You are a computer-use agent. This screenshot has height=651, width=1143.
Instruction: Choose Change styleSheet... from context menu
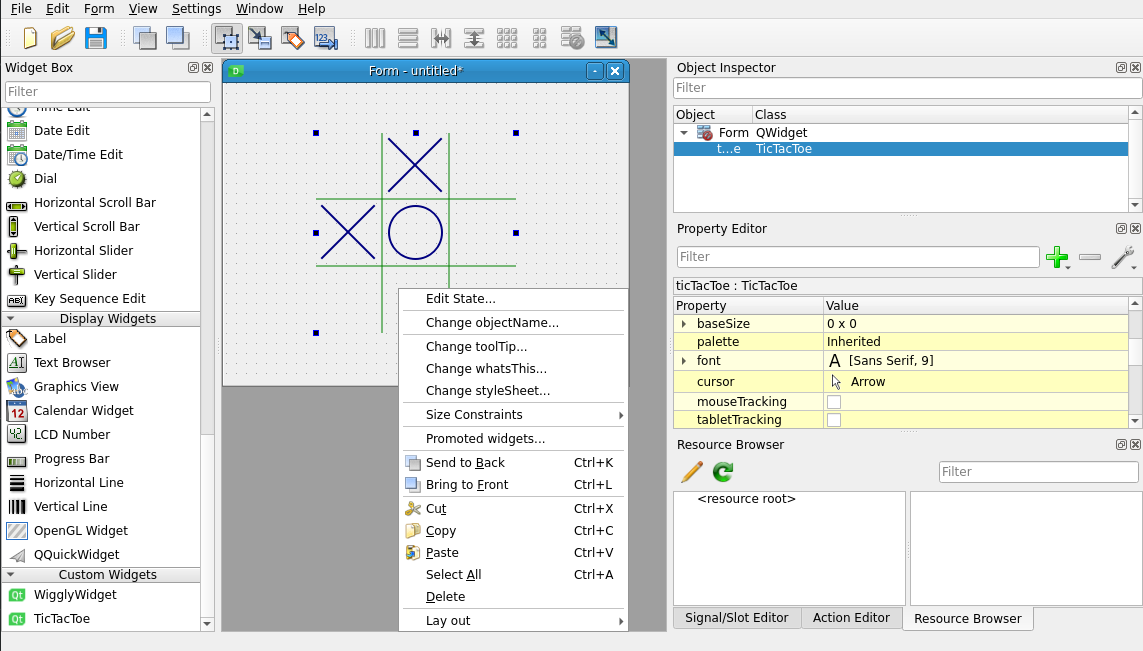coord(487,391)
